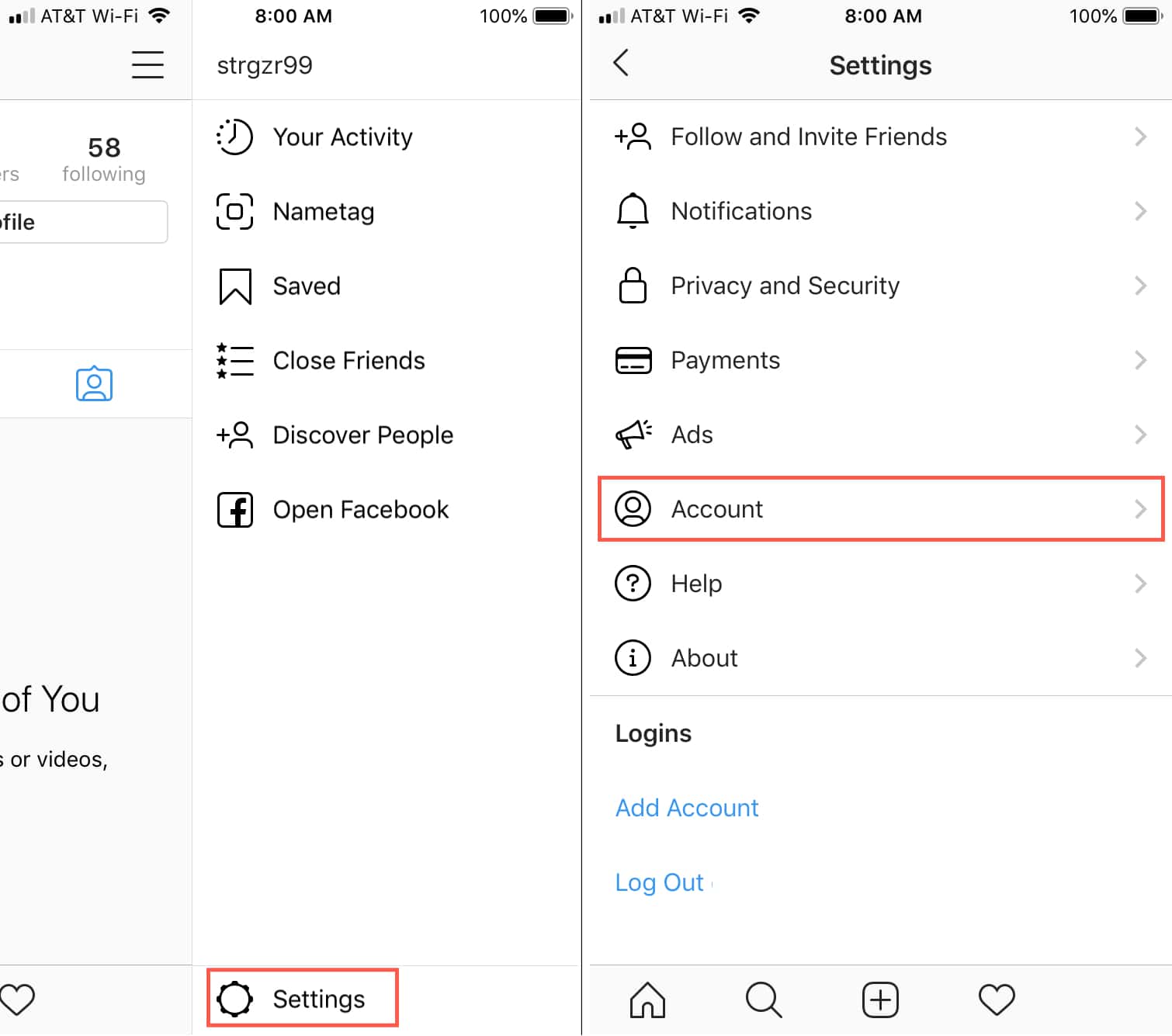
Task: Tap Add Account link
Action: click(x=687, y=808)
